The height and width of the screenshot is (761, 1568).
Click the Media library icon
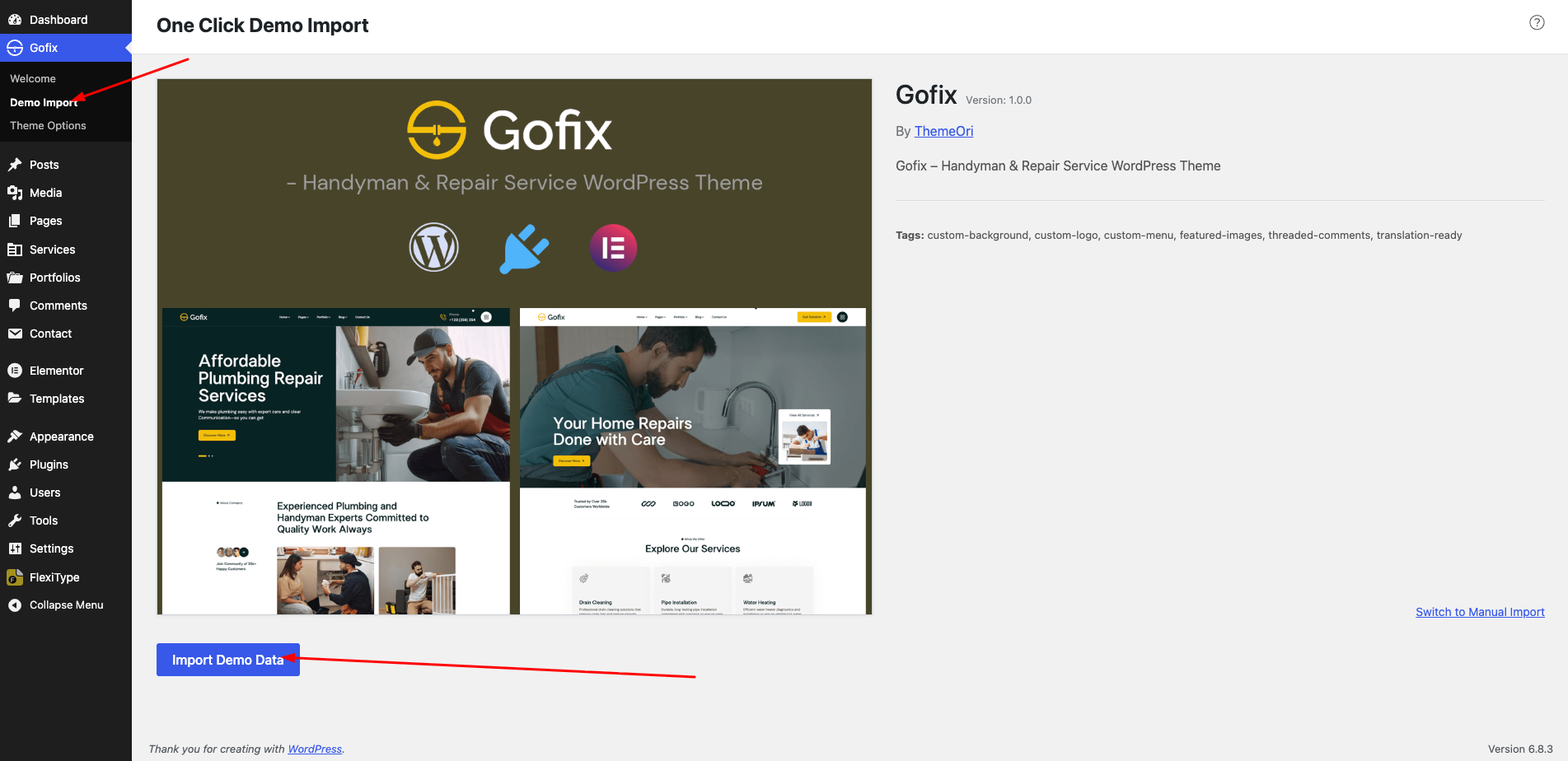pyautogui.click(x=15, y=193)
